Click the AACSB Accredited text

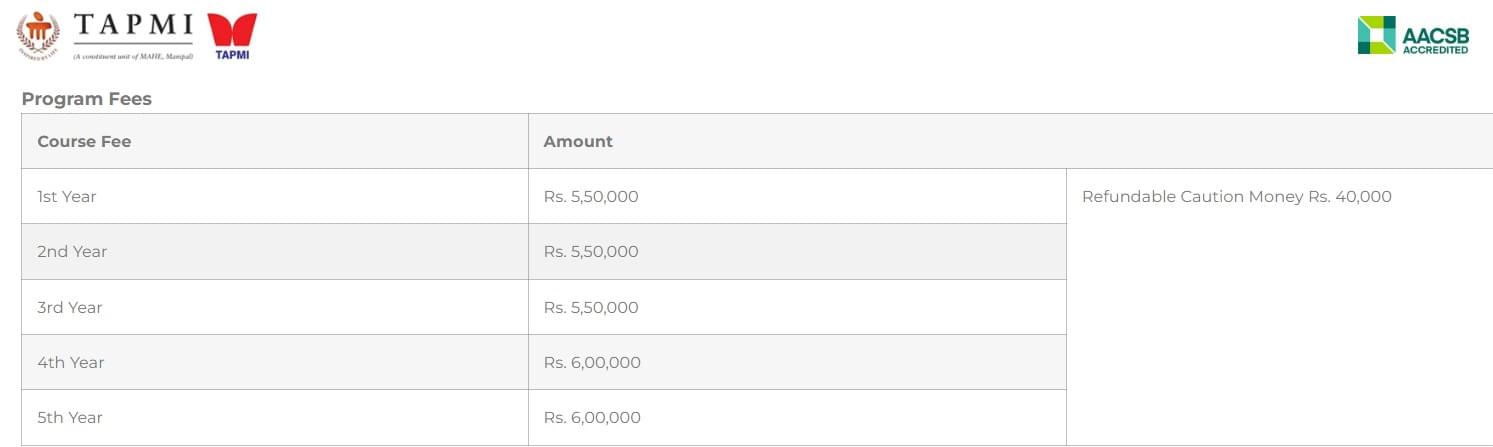coord(1435,40)
